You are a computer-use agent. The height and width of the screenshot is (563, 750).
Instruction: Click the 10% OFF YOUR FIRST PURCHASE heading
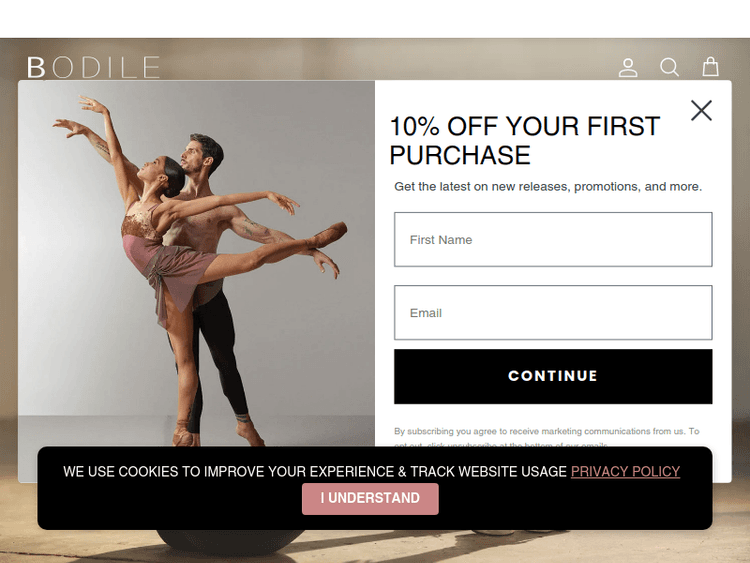[x=525, y=141]
